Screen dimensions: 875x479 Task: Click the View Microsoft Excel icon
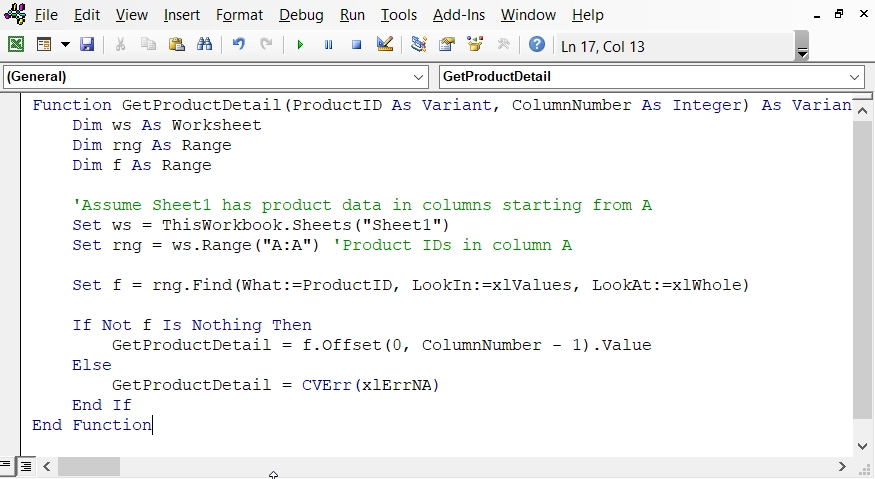16,45
